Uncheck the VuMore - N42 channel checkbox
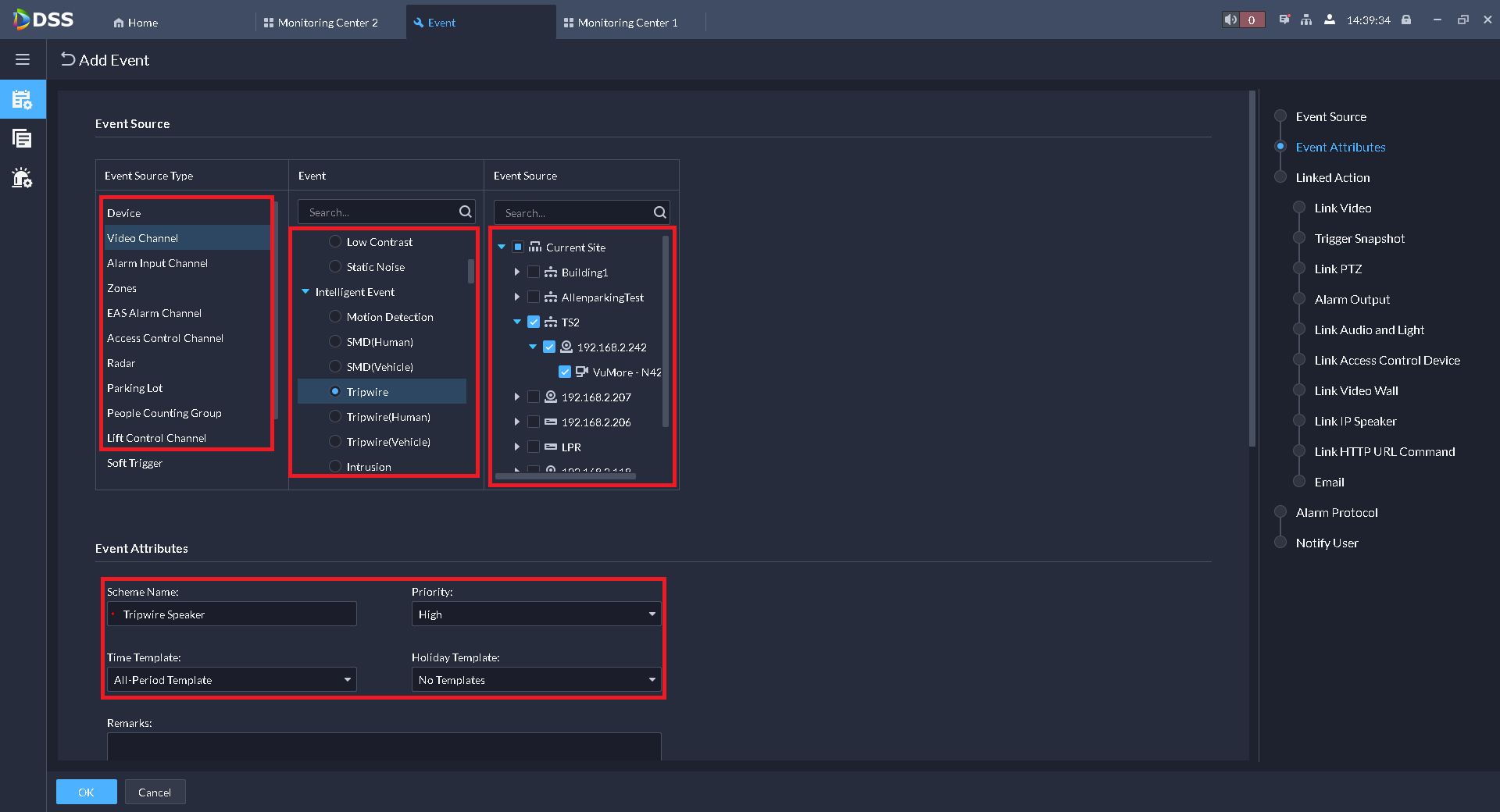This screenshot has width=1500, height=812. tap(565, 372)
